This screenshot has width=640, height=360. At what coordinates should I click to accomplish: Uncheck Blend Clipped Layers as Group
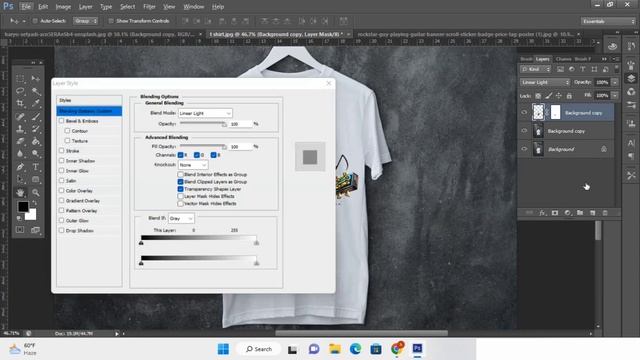(180, 182)
